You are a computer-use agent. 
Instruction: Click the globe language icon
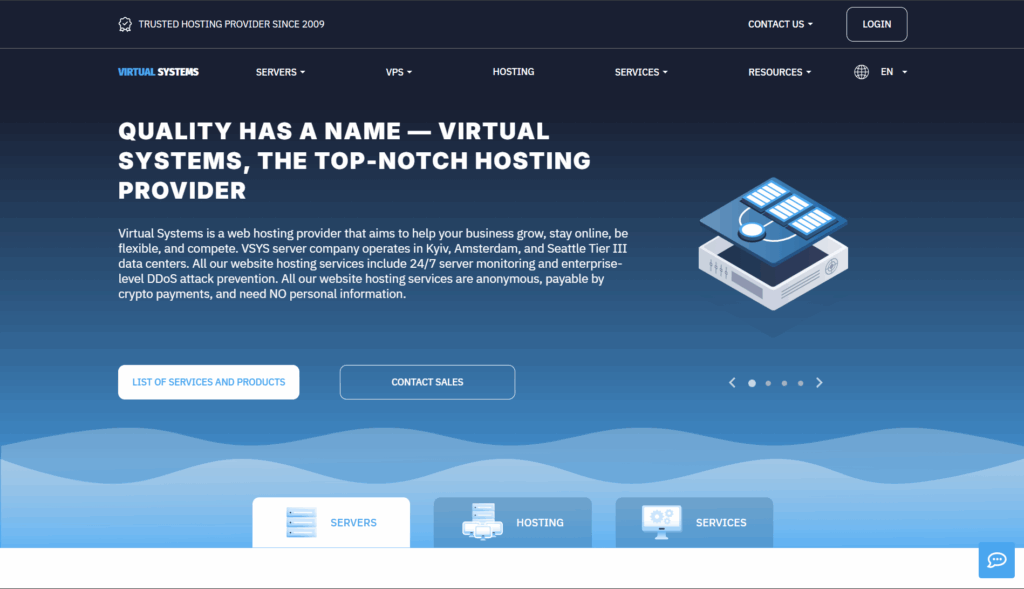[x=861, y=72]
